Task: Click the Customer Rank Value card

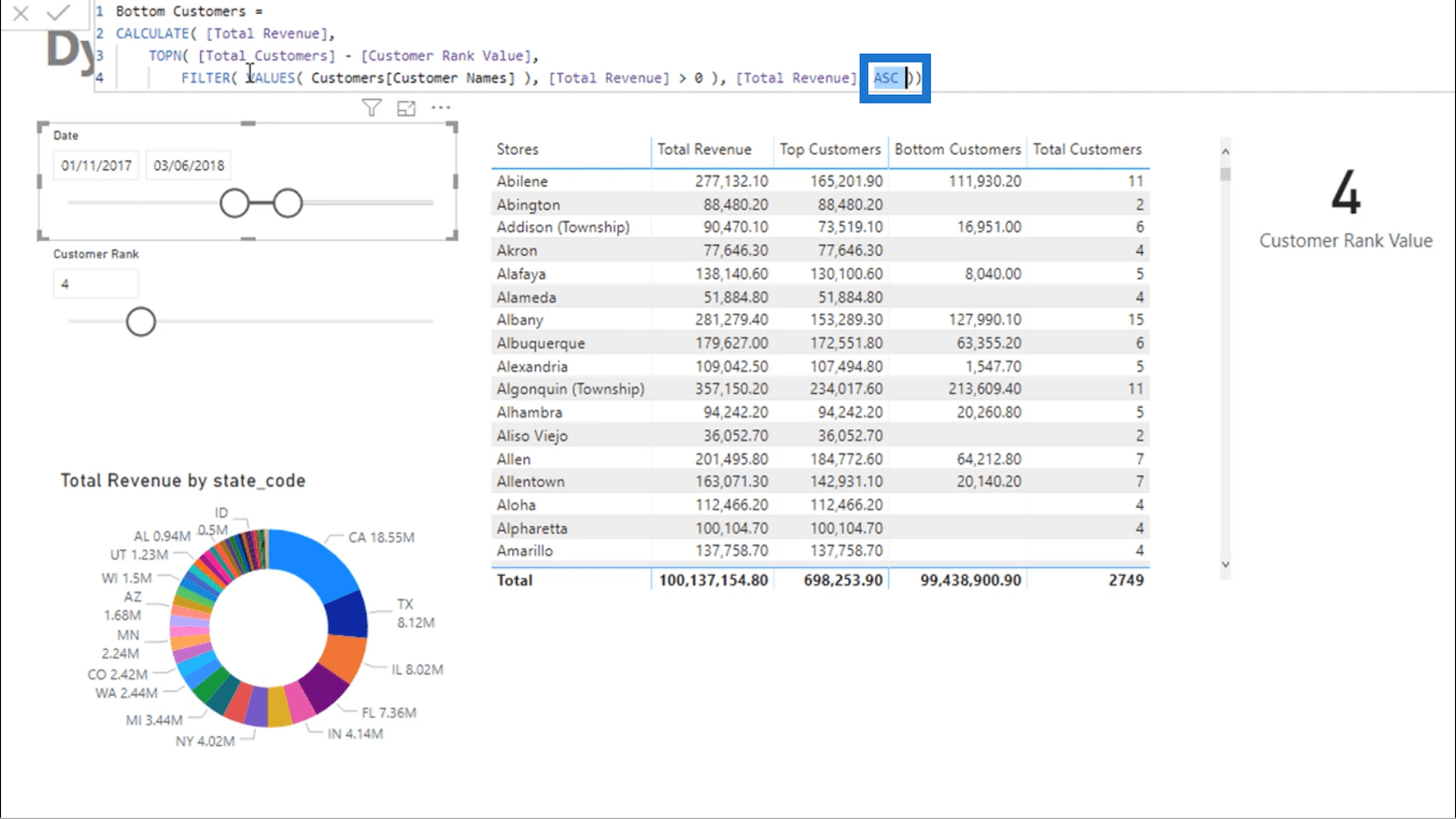Action: coord(1345,211)
